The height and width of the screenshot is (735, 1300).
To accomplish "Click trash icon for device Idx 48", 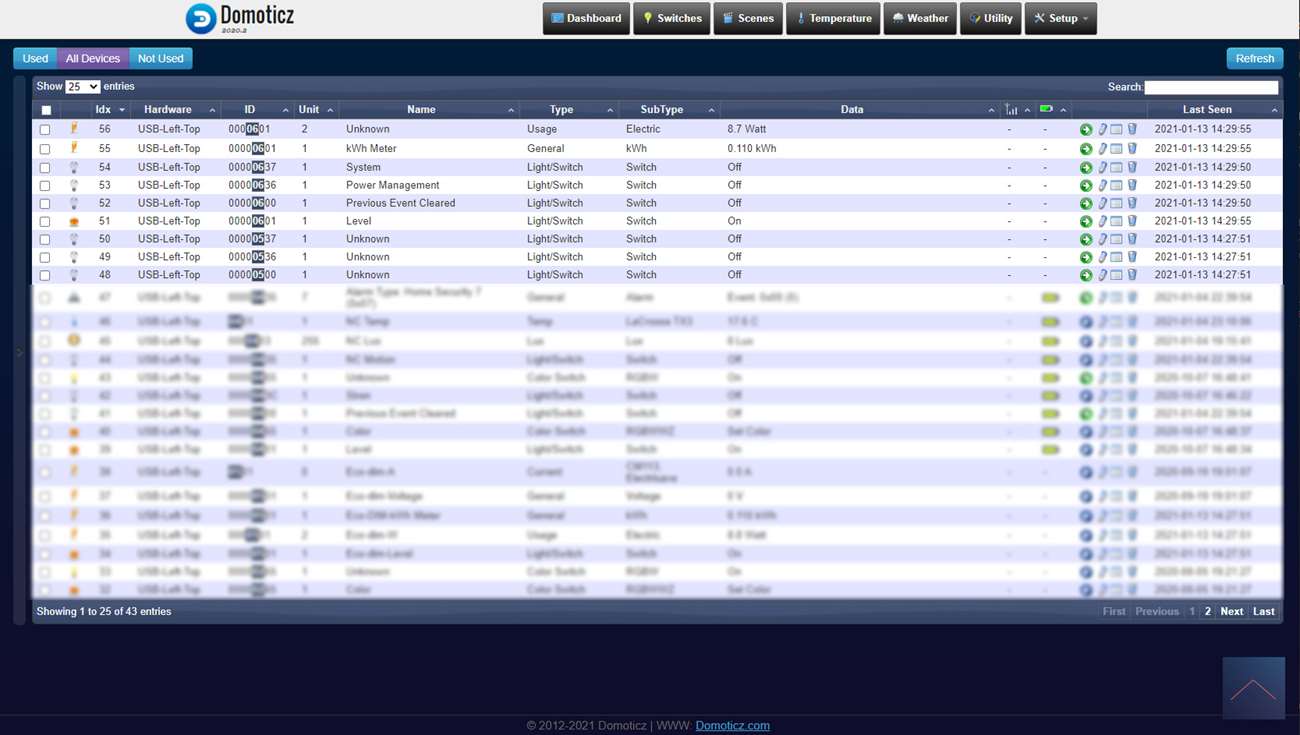I will [1132, 275].
